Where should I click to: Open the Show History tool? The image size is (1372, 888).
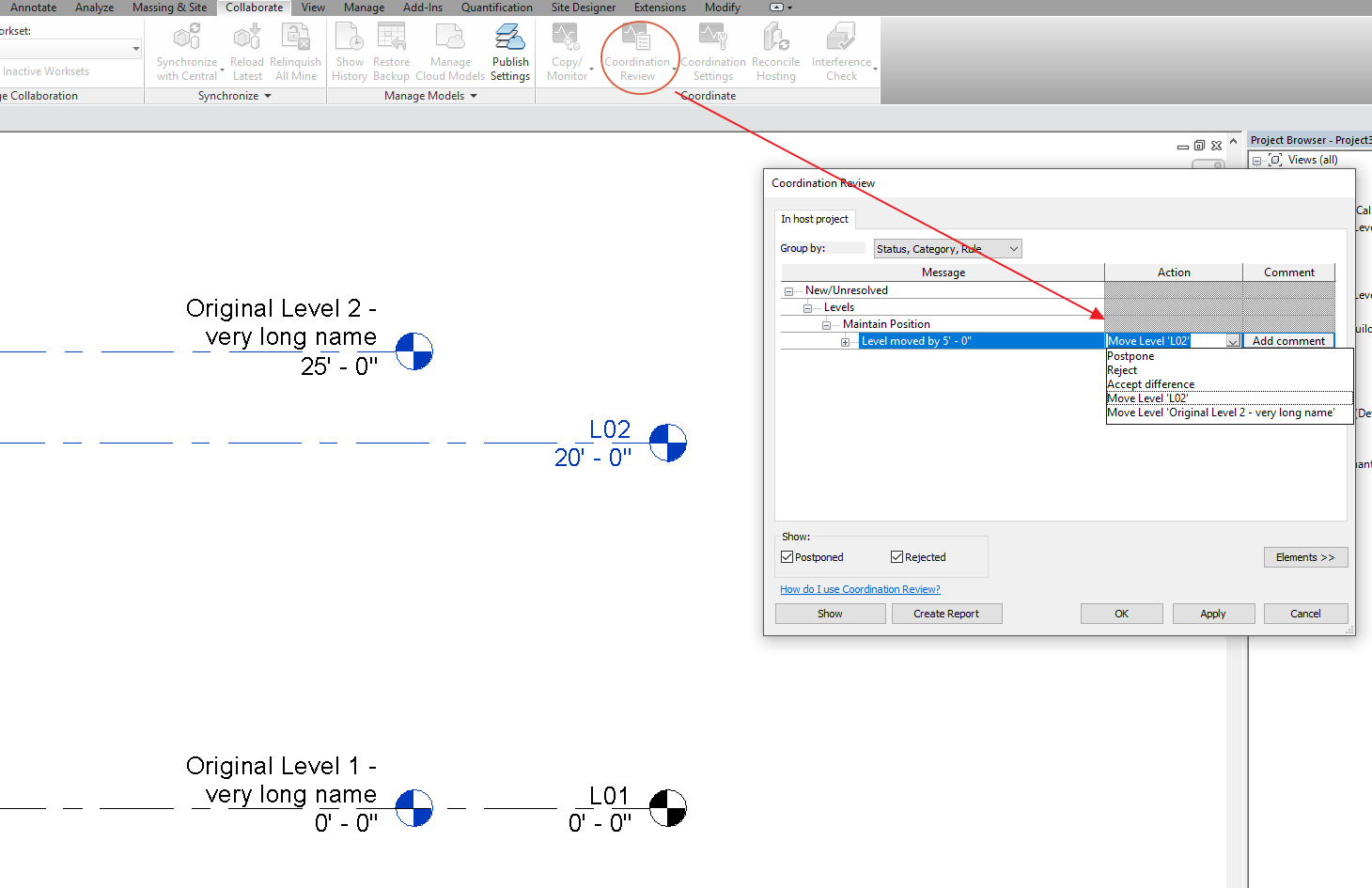tap(349, 52)
